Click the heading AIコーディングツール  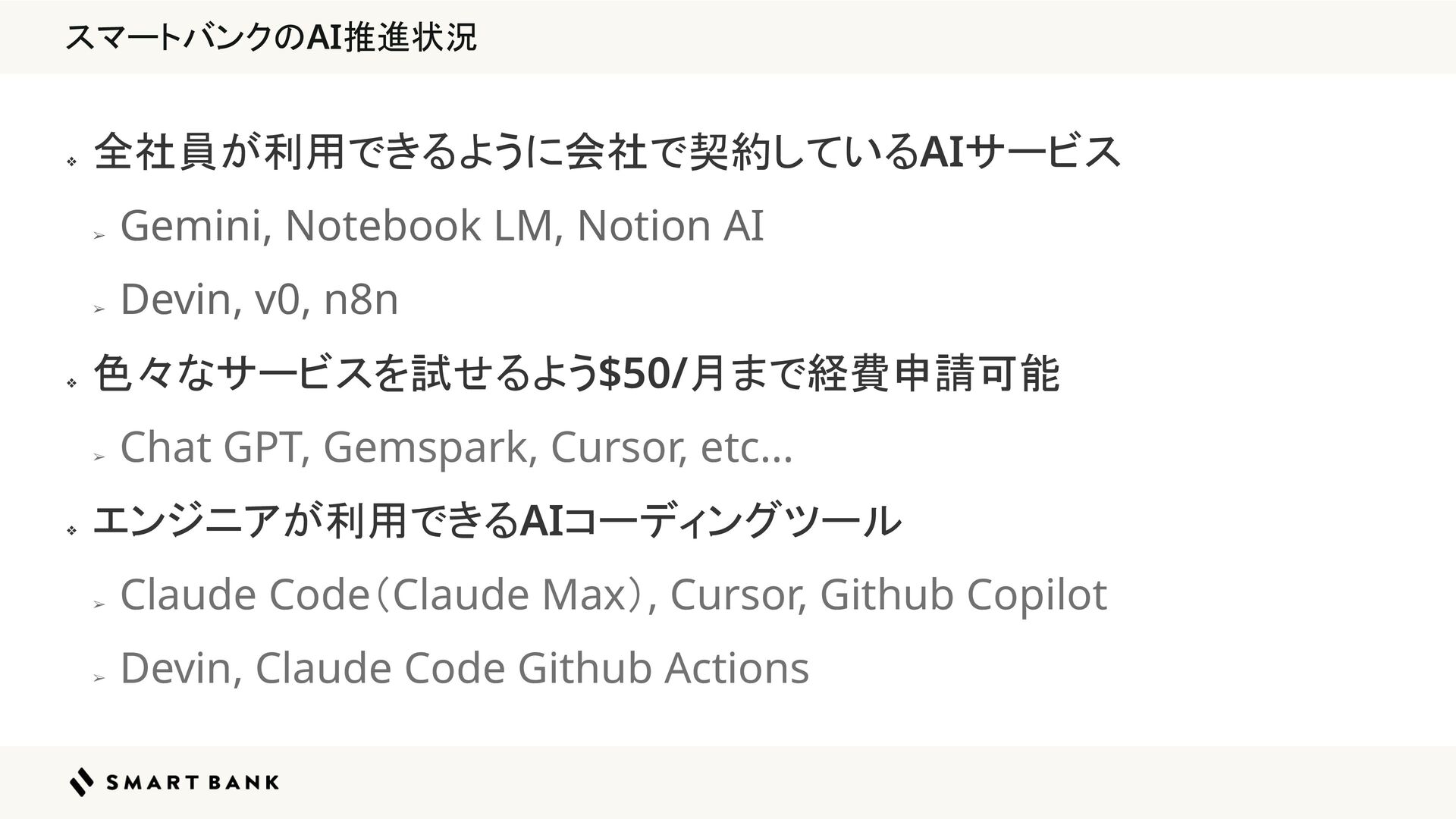point(710,521)
